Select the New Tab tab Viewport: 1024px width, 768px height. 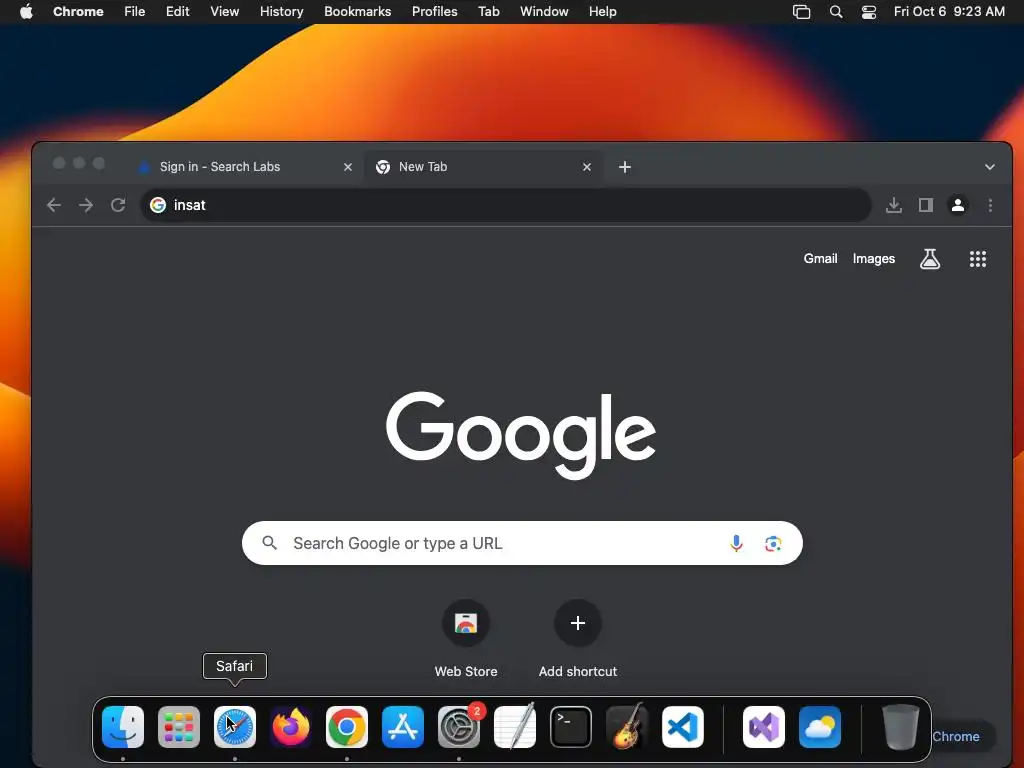pyautogui.click(x=483, y=167)
